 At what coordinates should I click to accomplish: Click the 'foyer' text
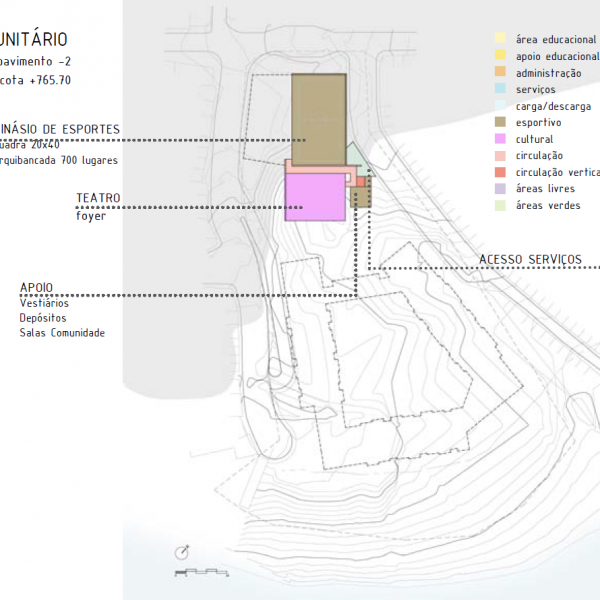coord(91,216)
